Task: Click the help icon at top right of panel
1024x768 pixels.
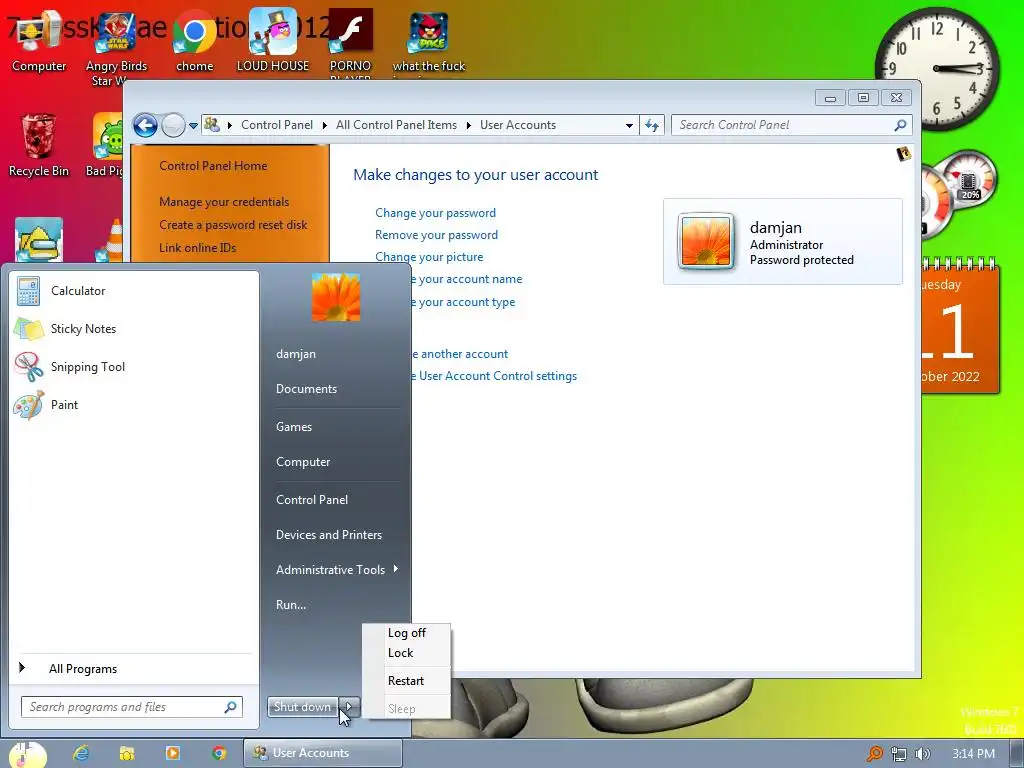Action: 904,154
